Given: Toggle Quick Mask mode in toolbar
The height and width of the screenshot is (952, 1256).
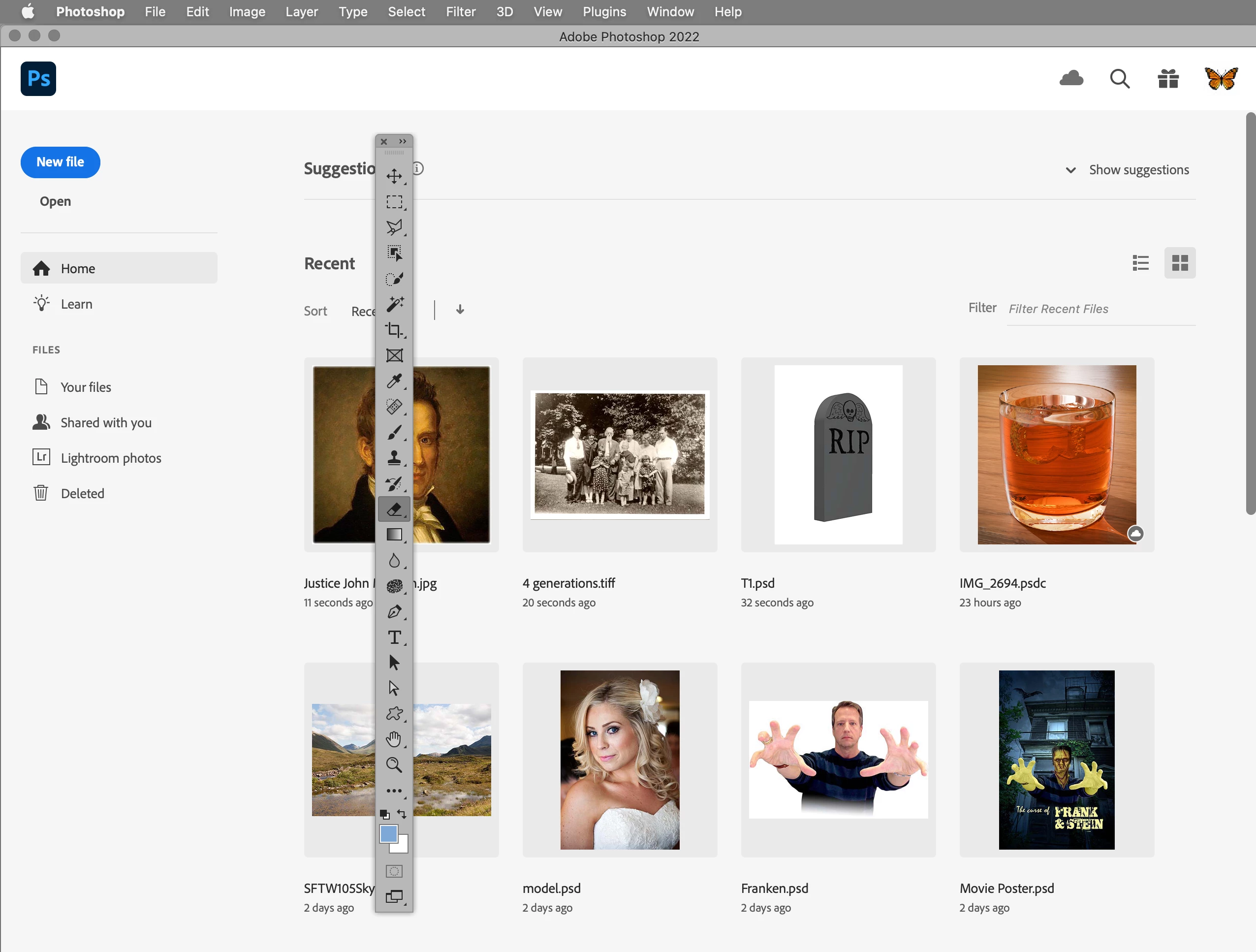Looking at the screenshot, I should click(x=394, y=871).
